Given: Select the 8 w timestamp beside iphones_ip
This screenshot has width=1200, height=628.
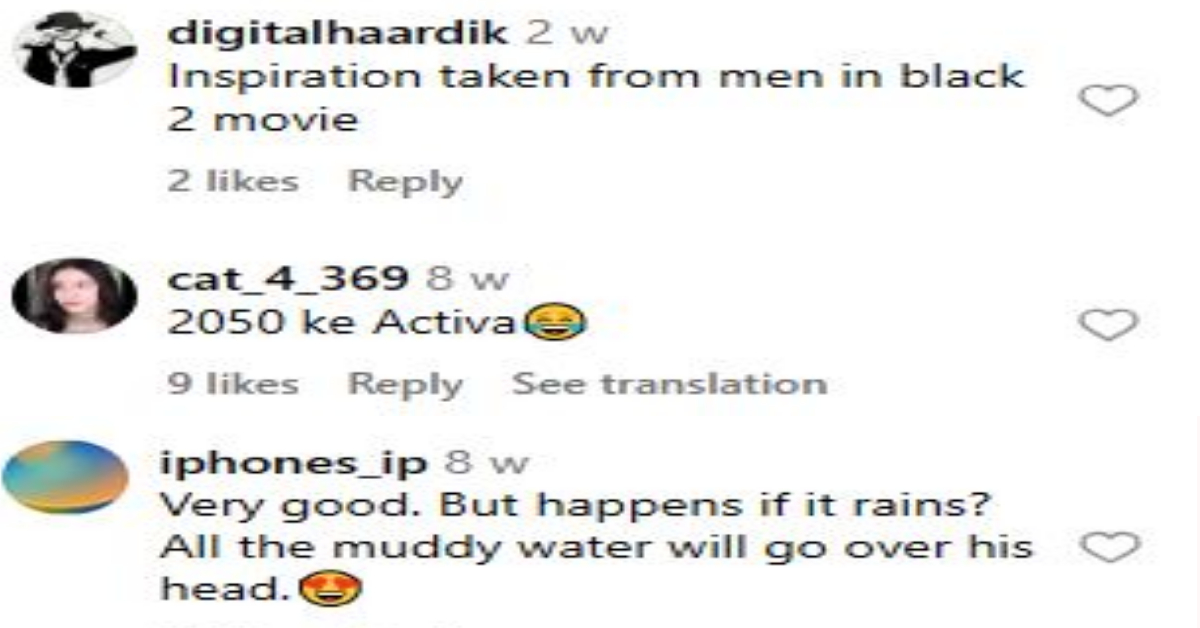Looking at the screenshot, I should coord(487,463).
